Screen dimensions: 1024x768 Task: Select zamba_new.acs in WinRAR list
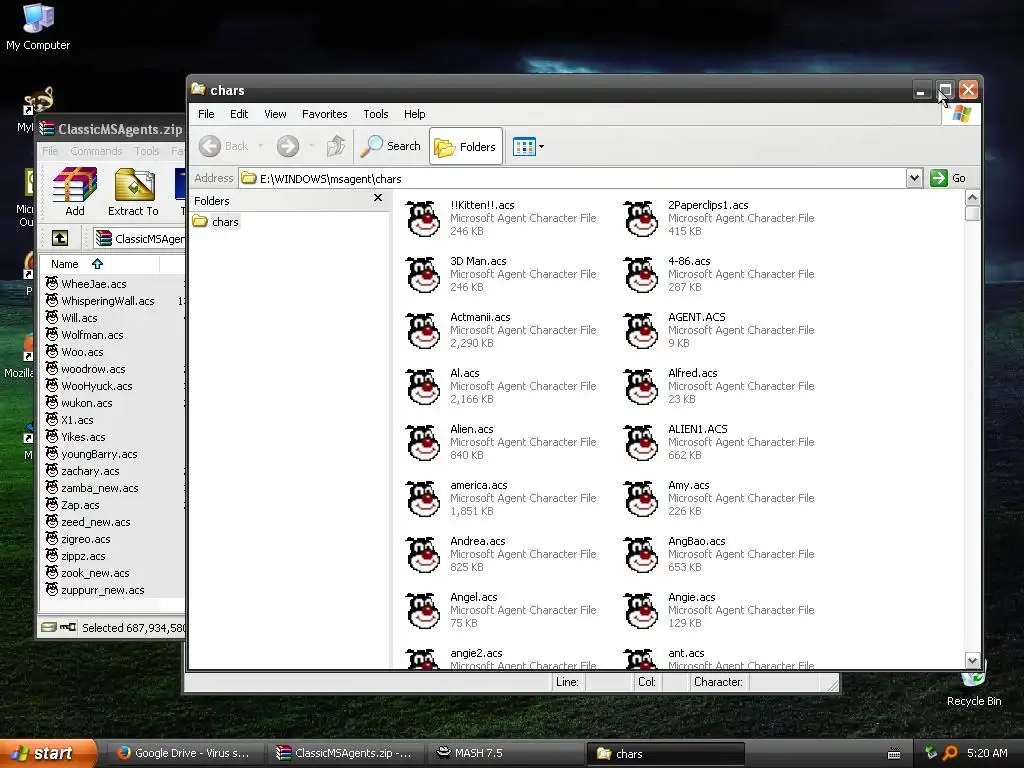click(100, 488)
